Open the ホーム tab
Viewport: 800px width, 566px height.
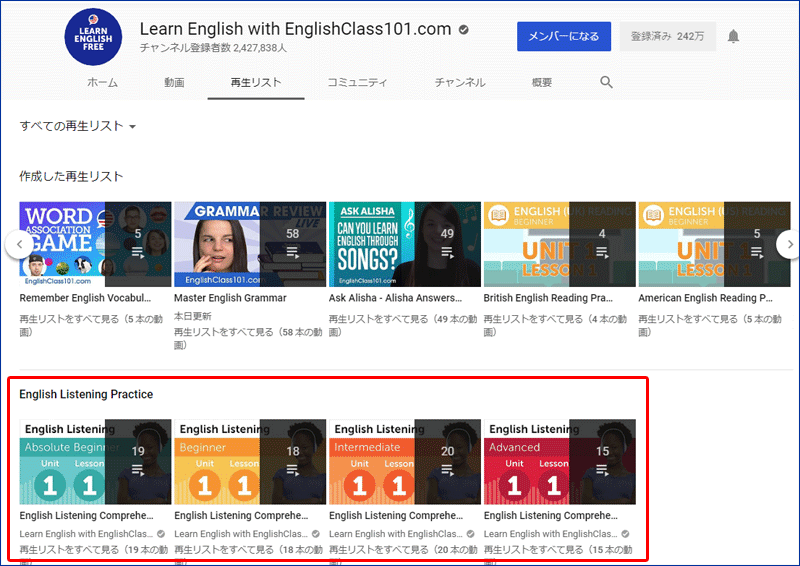tap(102, 83)
